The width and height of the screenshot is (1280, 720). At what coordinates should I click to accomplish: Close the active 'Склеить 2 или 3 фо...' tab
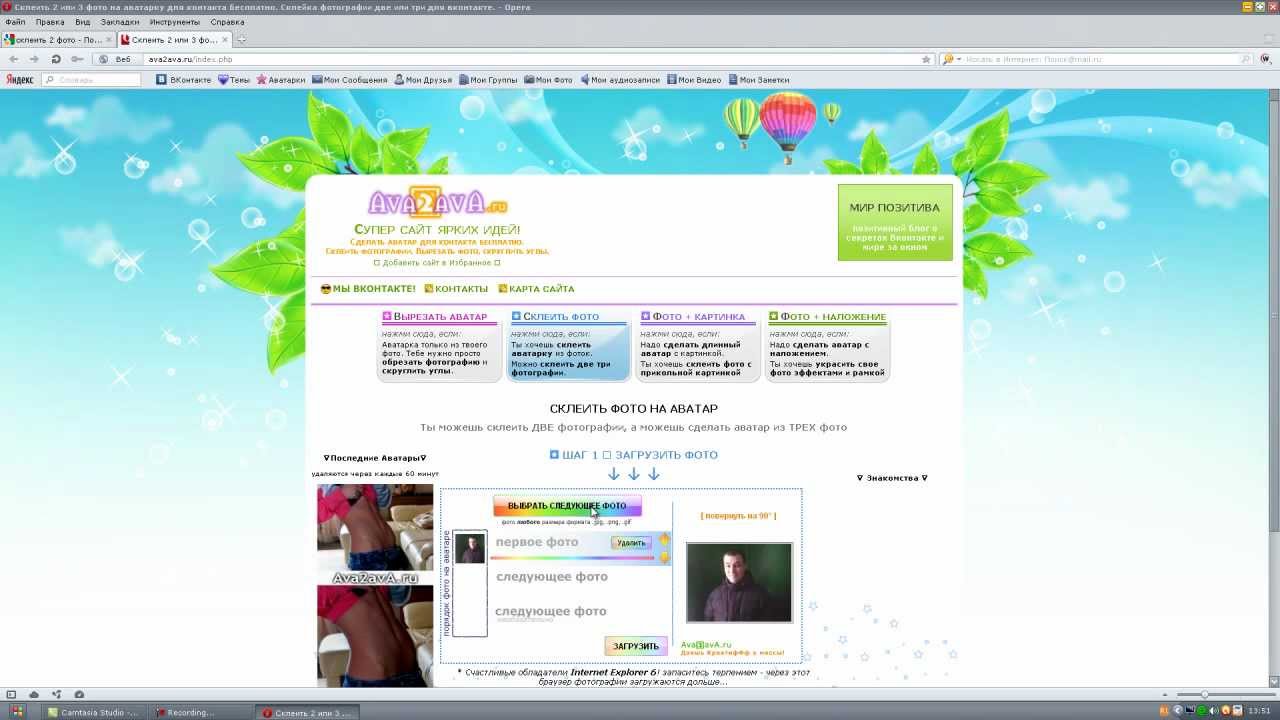tap(225, 40)
